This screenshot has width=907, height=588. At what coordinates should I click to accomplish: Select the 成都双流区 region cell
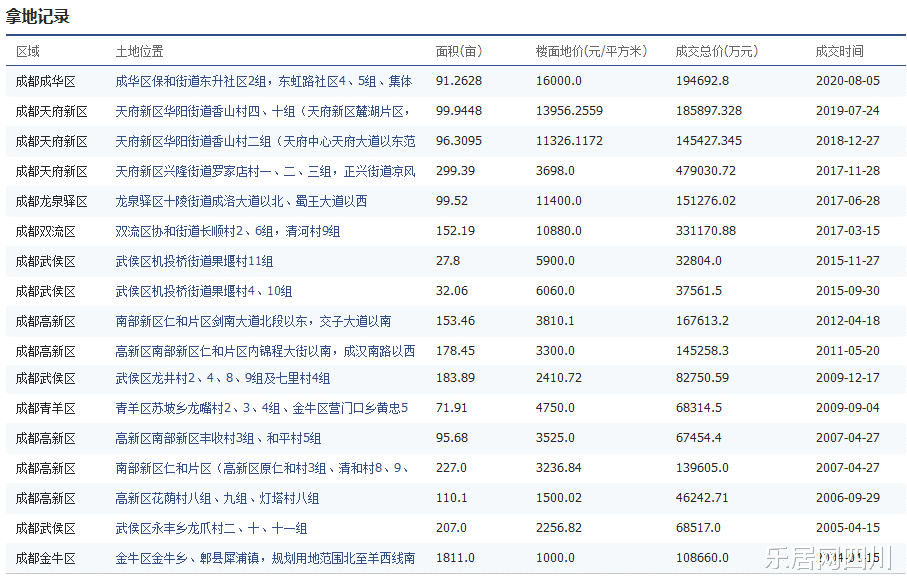tap(46, 232)
